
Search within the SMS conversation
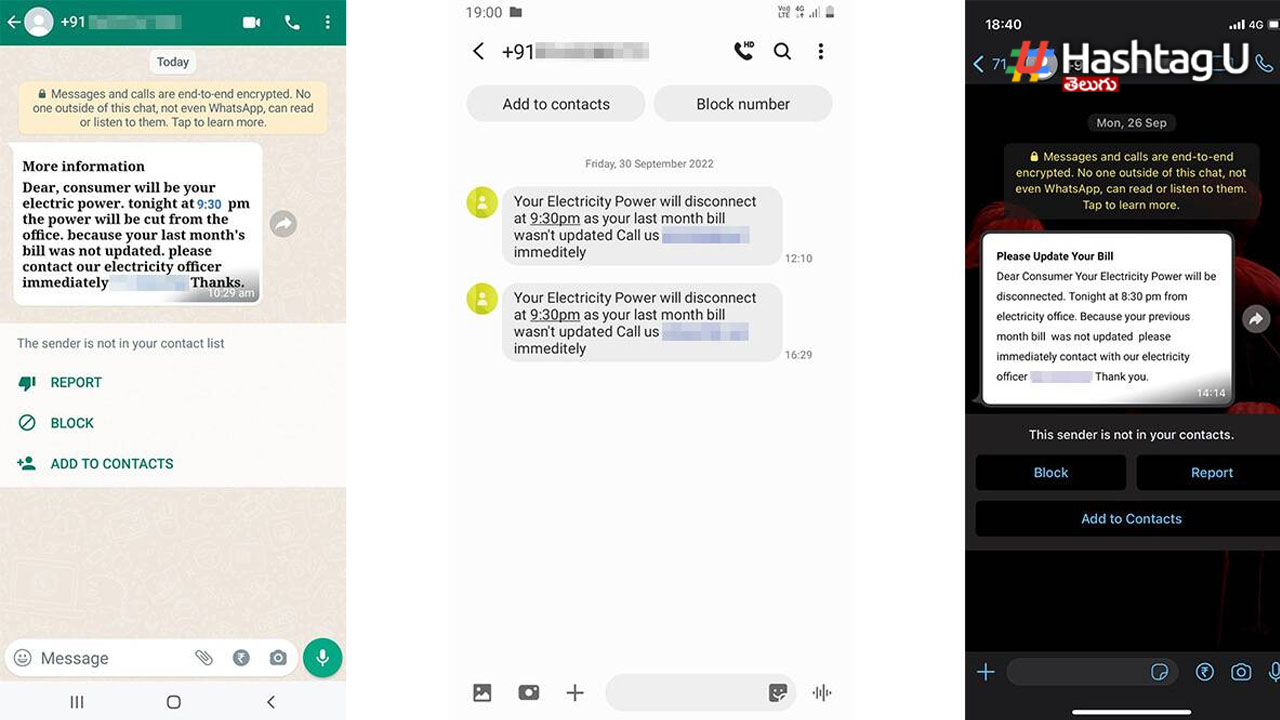pyautogui.click(x=782, y=51)
